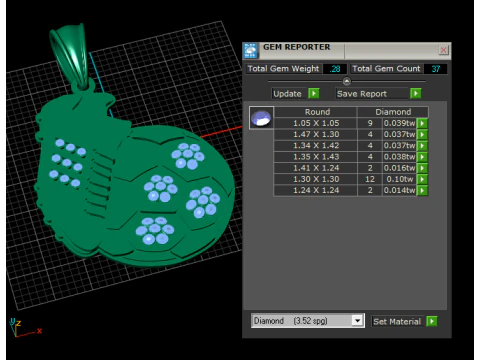Click the green arrow for the 1.35 X 1.43 row
This screenshot has height=360, width=480.
pos(422,157)
